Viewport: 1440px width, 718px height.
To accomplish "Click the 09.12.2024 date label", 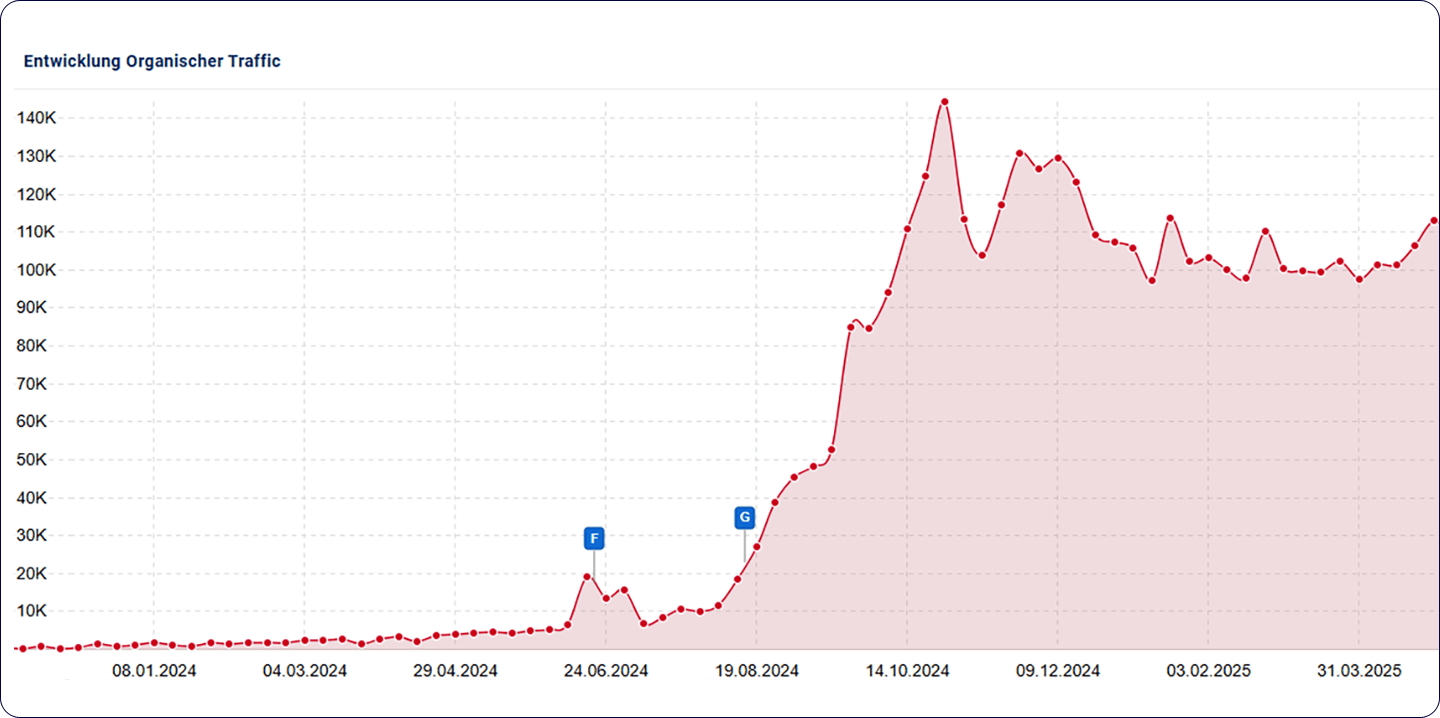I will tap(1058, 671).
